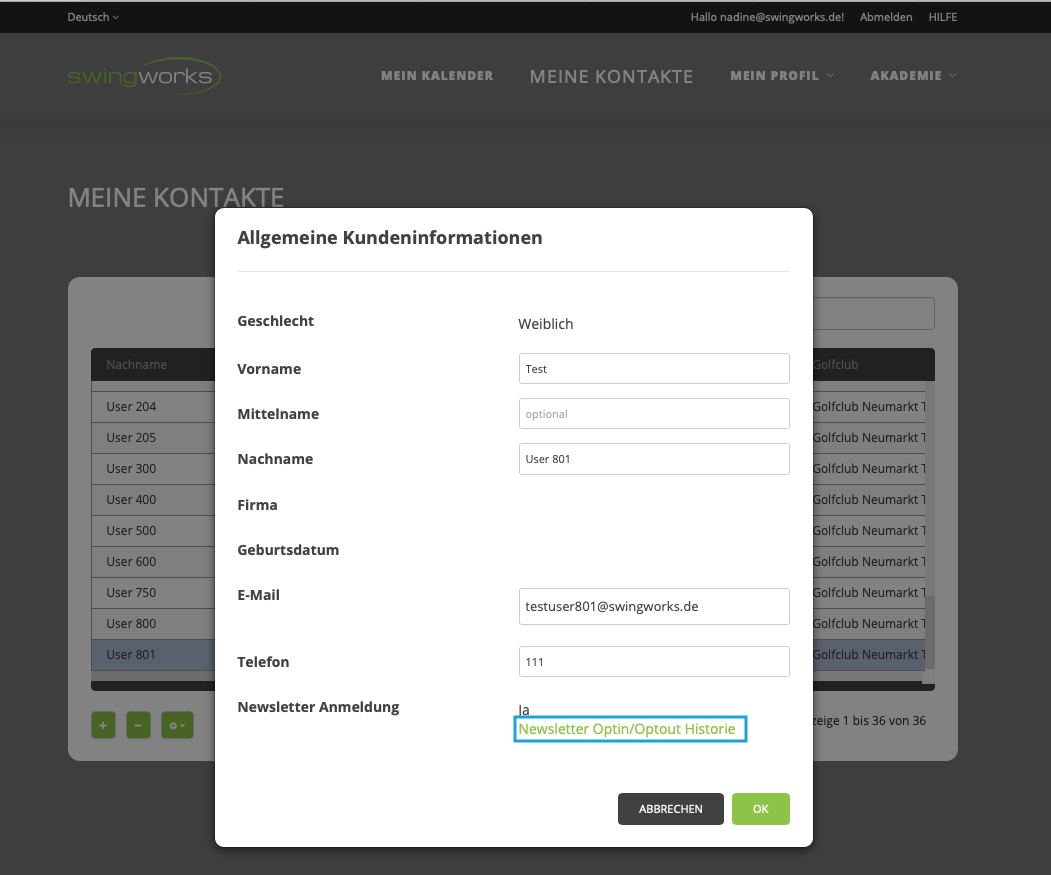
Task: Open Newsletter Optin/Optout Historie link
Action: click(x=627, y=730)
